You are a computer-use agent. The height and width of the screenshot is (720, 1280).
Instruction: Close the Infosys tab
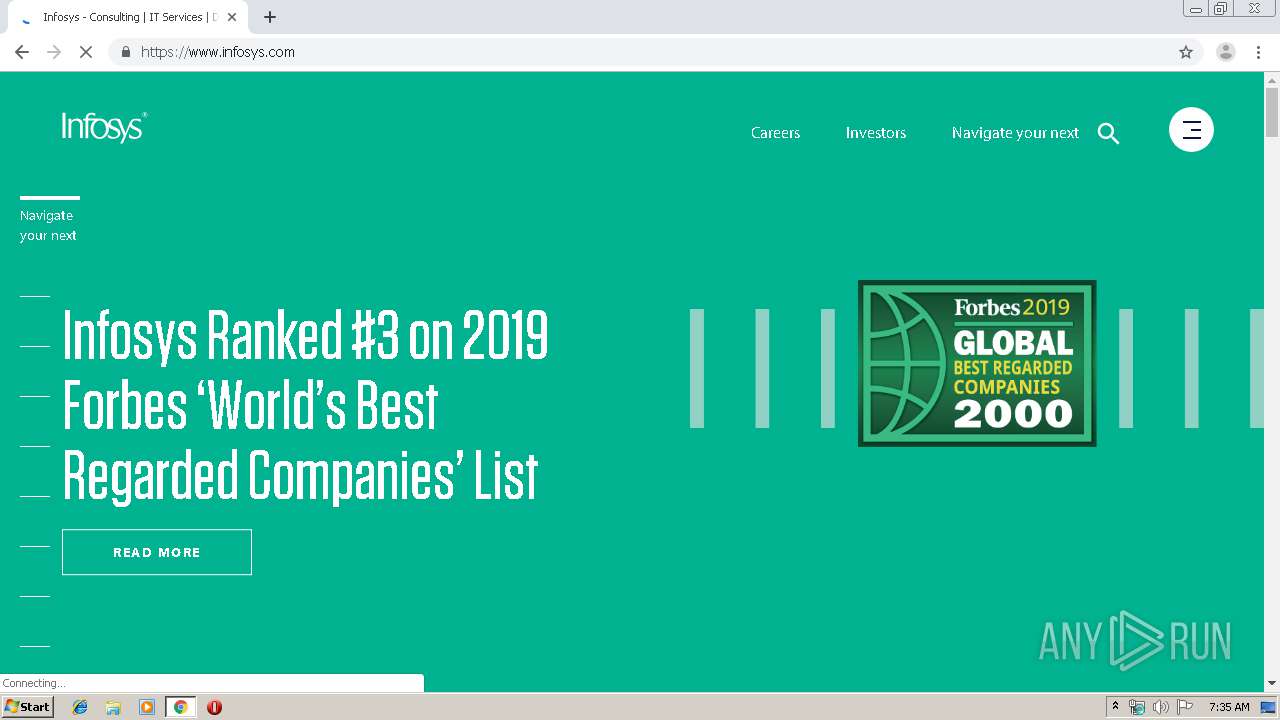[x=232, y=17]
